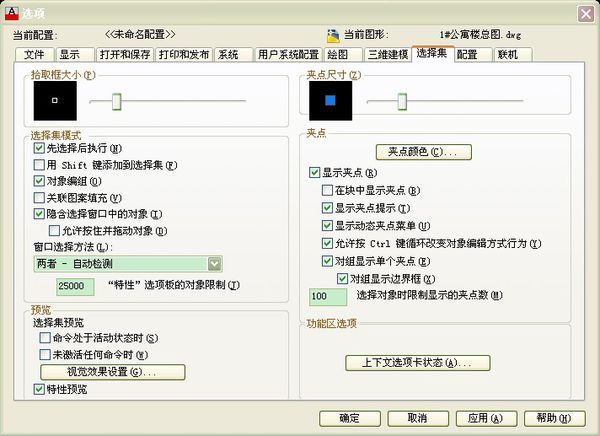The height and width of the screenshot is (436, 600).
Task: Enable 未激活任何命令时 preview checkbox
Action: coord(45,354)
